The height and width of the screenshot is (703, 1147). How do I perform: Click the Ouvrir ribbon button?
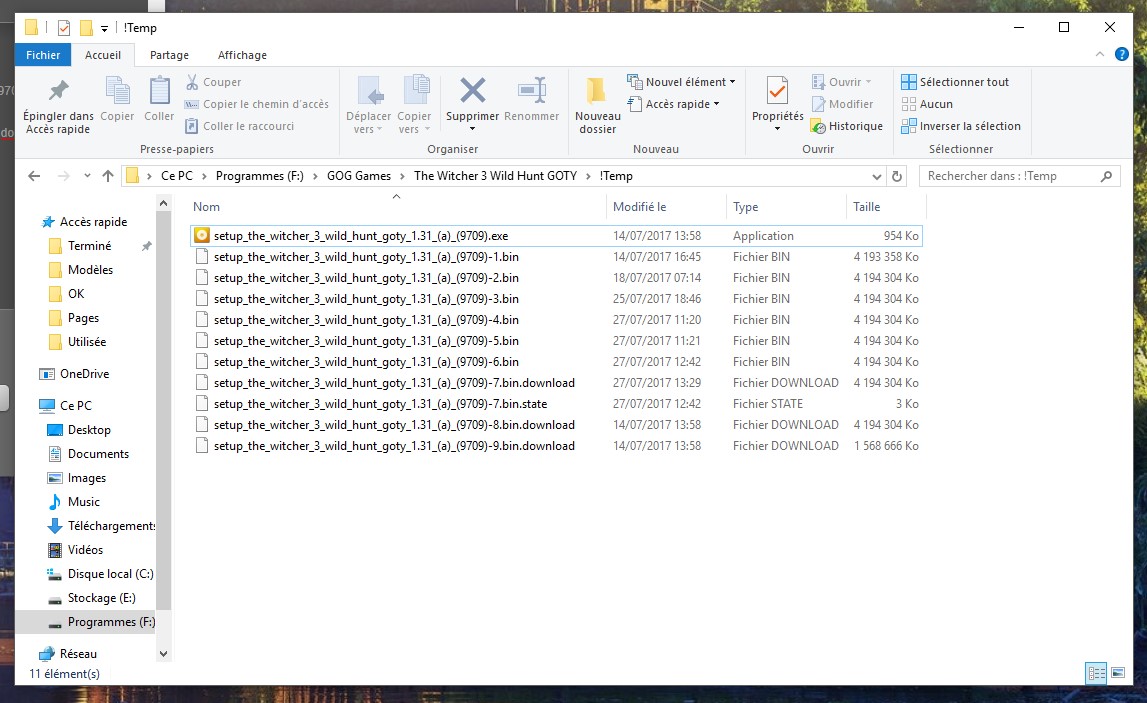(842, 82)
